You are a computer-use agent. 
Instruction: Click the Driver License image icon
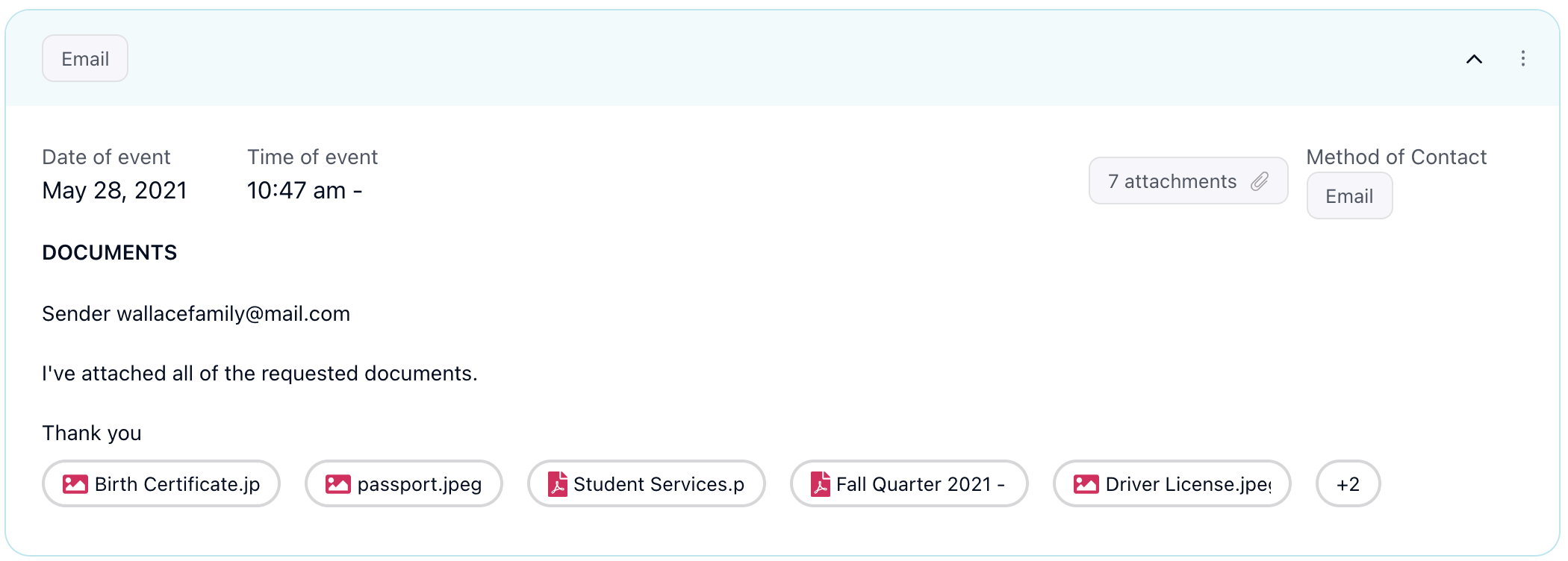coord(1086,484)
